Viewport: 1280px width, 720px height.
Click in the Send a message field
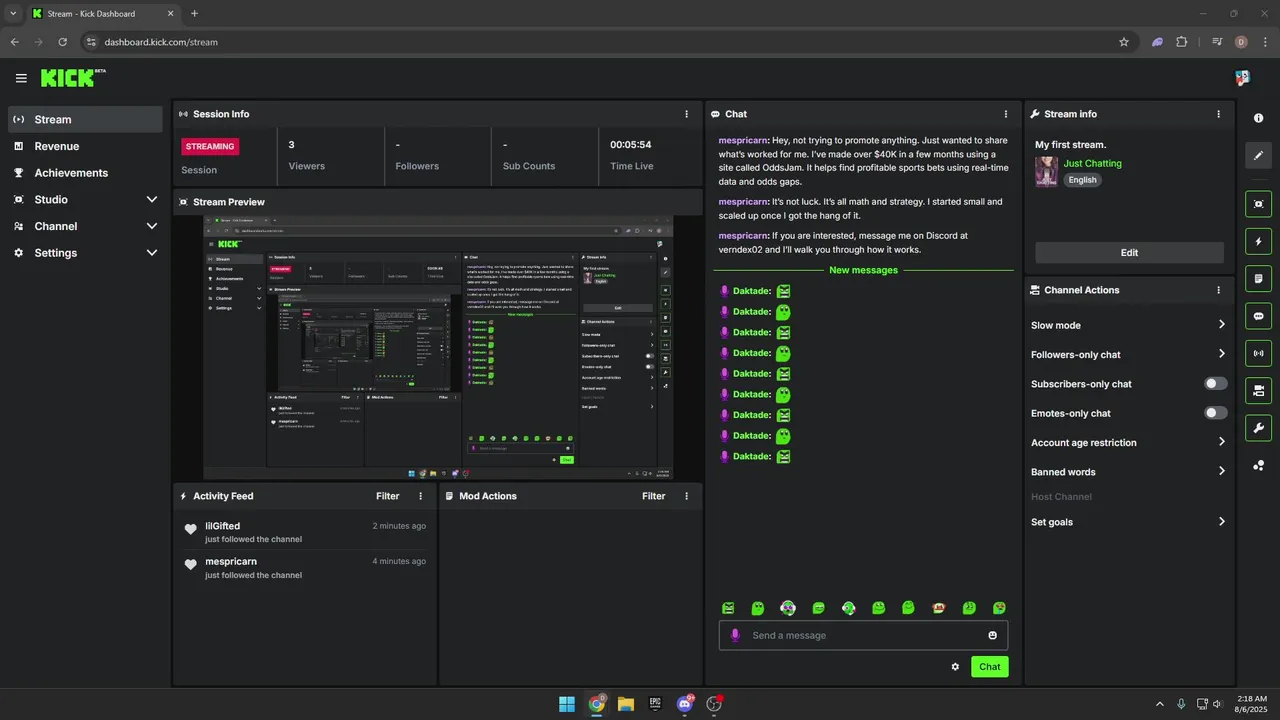pos(863,635)
